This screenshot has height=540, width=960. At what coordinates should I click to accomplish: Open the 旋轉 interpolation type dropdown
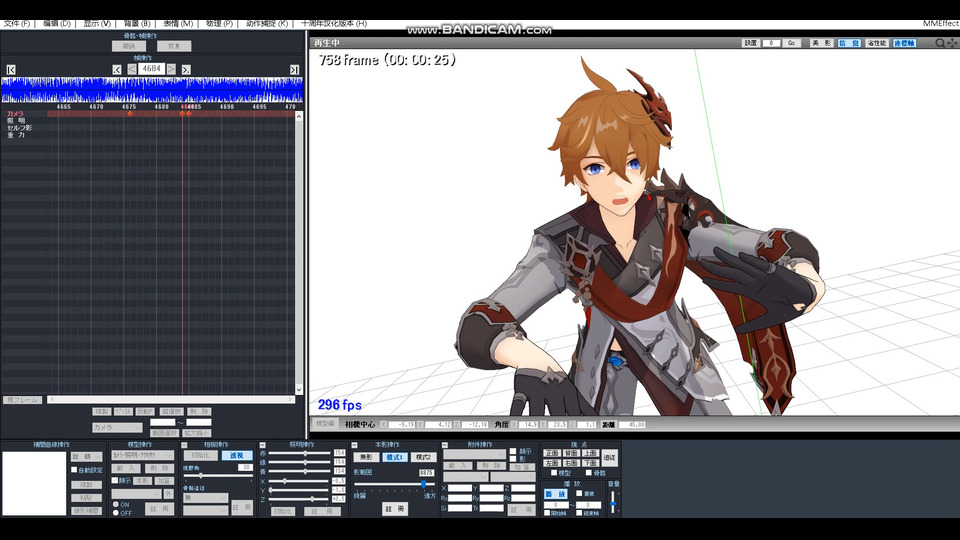point(86,457)
